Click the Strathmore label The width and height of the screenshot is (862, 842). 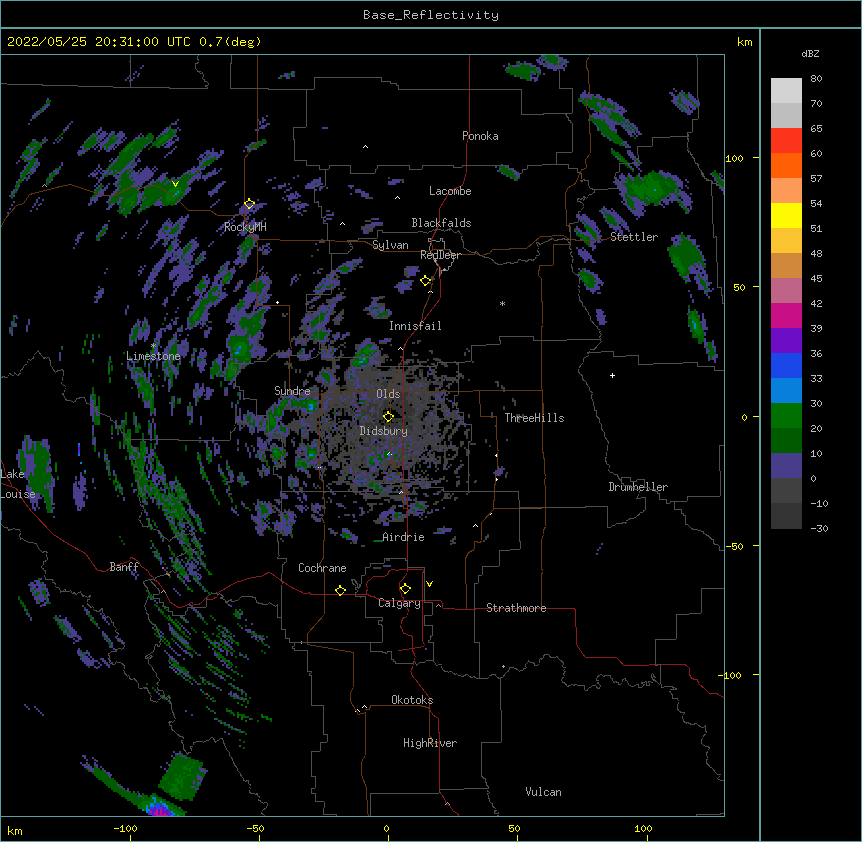tap(516, 608)
